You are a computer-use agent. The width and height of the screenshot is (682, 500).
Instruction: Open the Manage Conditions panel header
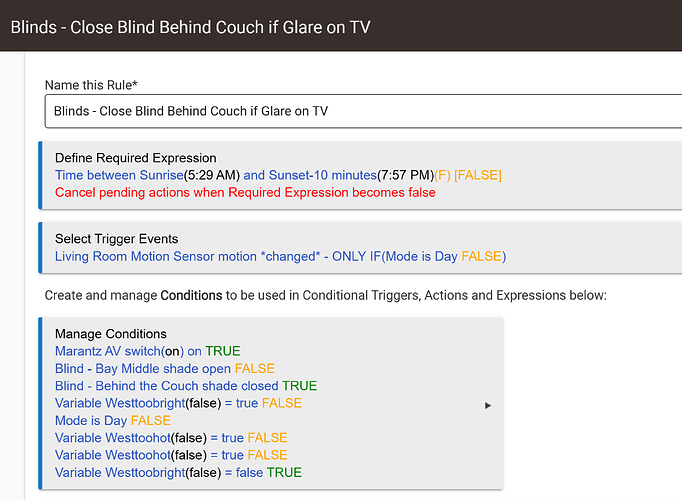tap(110, 334)
